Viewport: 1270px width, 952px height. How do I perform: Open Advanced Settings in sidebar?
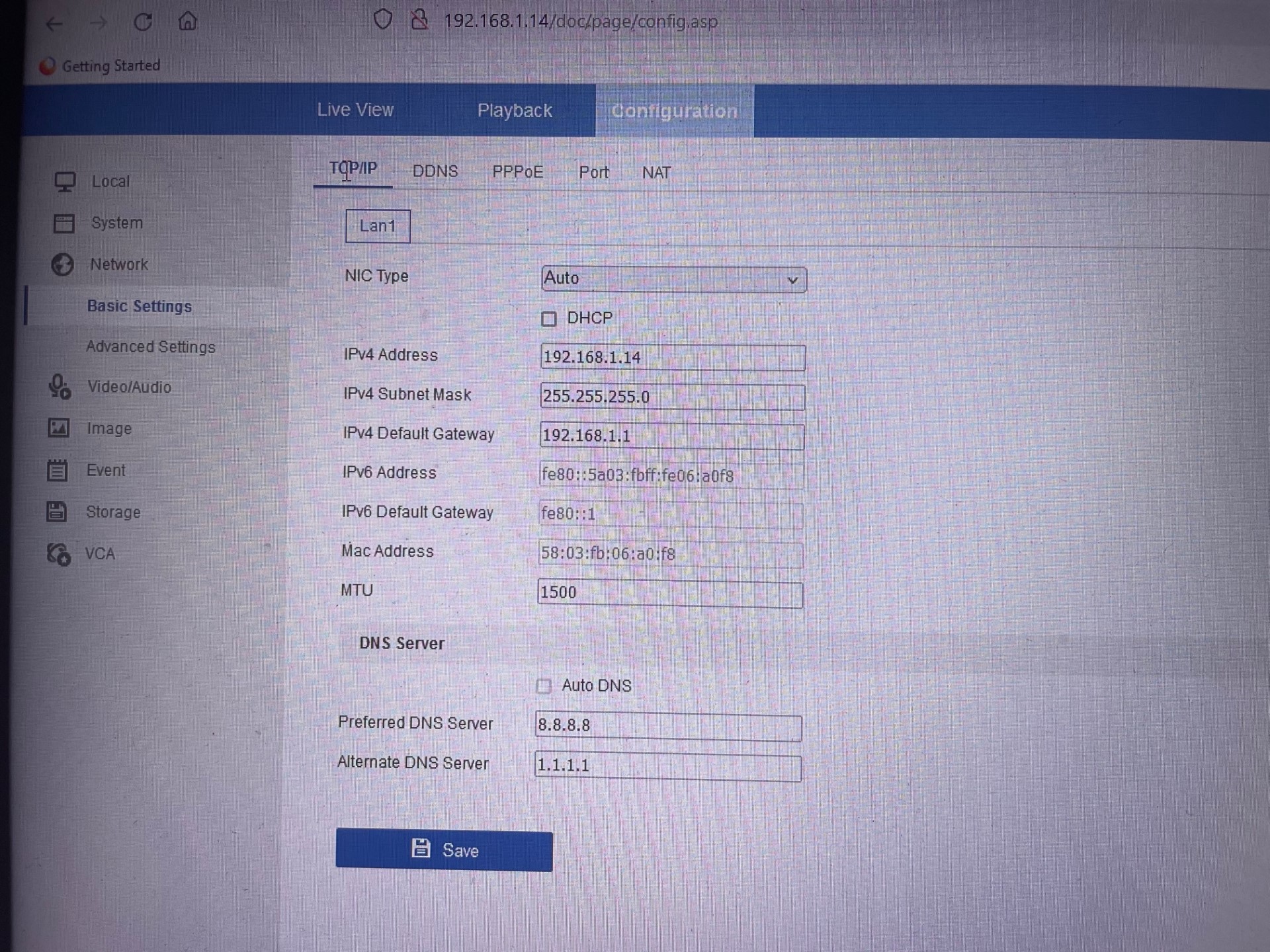[x=151, y=347]
